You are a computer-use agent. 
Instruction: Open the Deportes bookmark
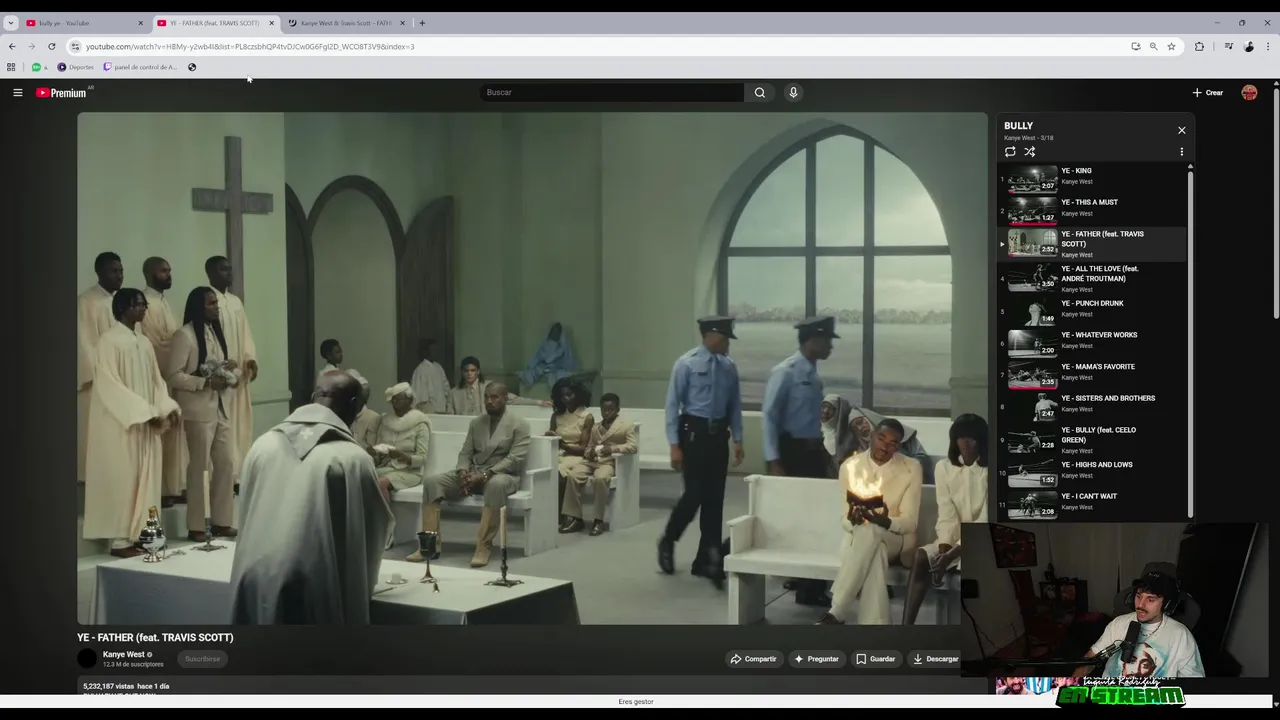click(x=76, y=67)
